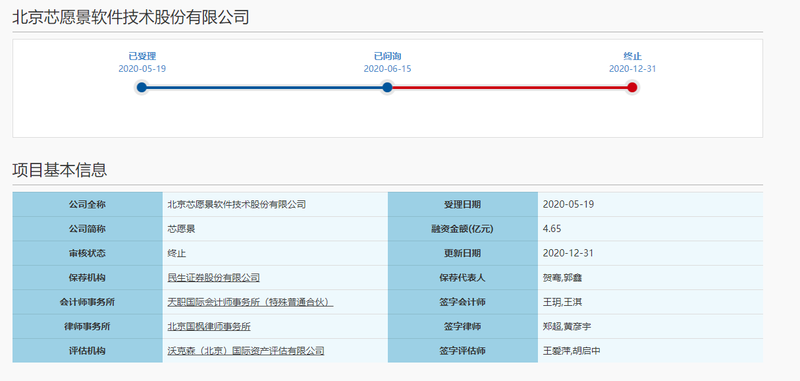This screenshot has height=381, width=800.
Task: Click the blue progress bar segment
Action: tap(264, 88)
